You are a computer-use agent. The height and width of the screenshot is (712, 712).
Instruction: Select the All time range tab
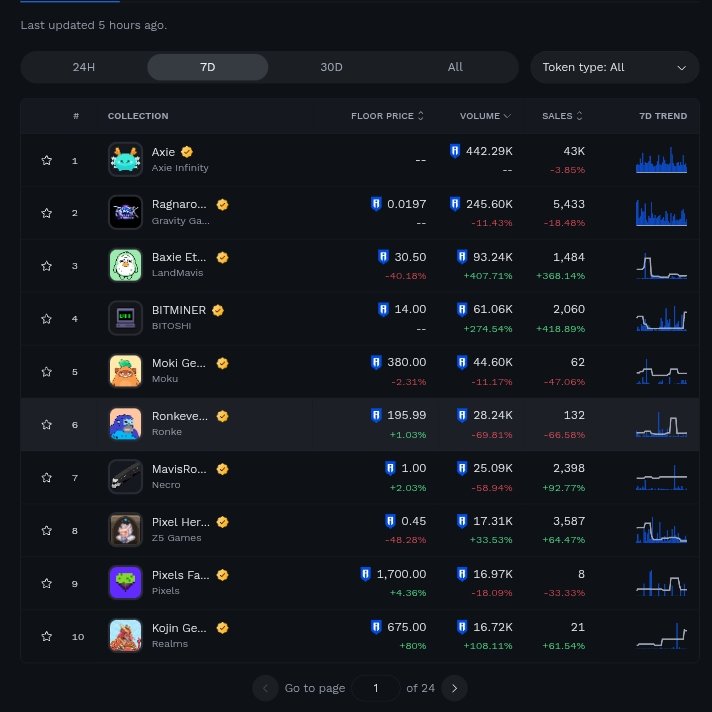(x=455, y=67)
